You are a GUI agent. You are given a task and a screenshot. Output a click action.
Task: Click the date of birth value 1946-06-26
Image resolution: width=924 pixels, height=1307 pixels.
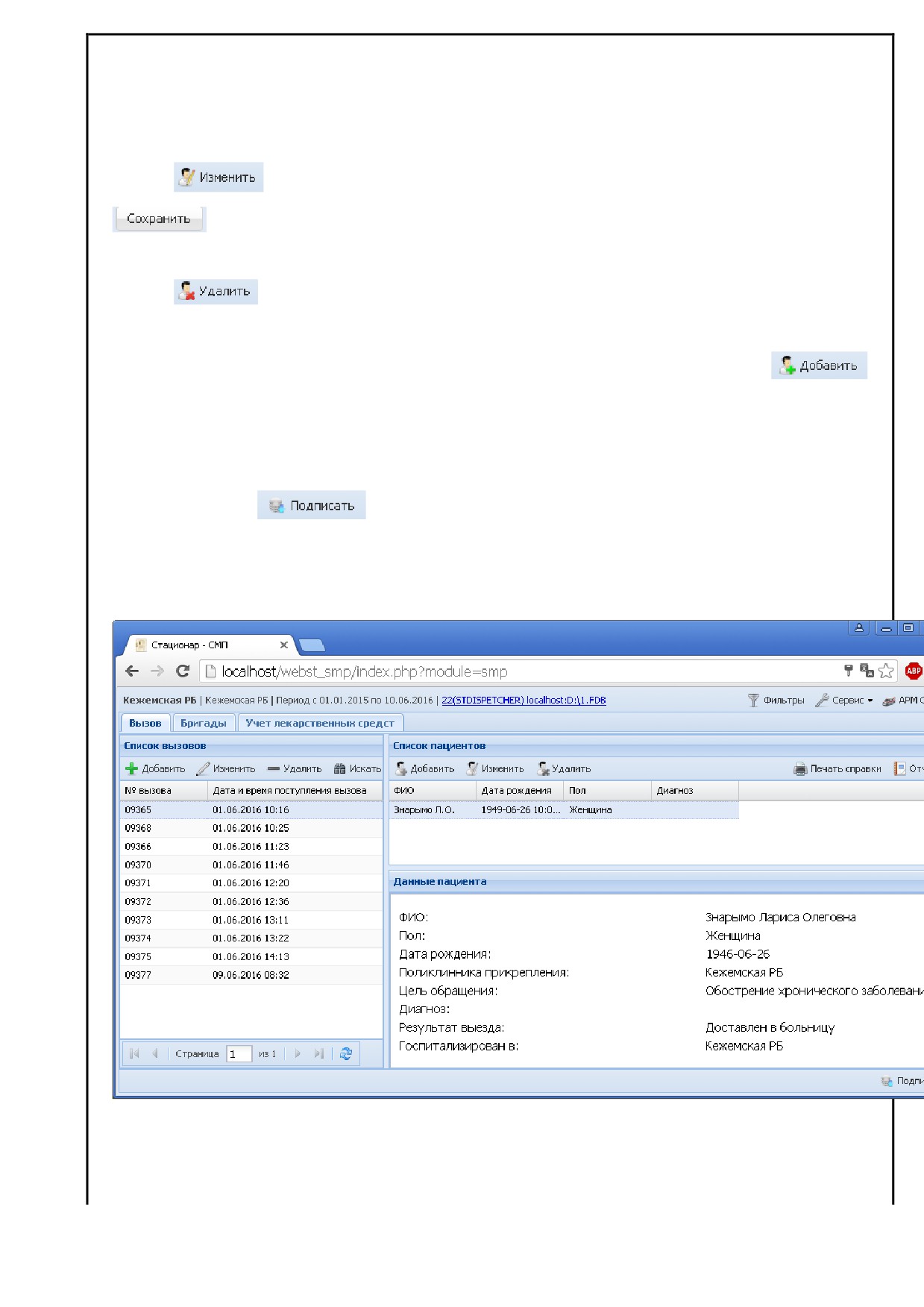(738, 954)
